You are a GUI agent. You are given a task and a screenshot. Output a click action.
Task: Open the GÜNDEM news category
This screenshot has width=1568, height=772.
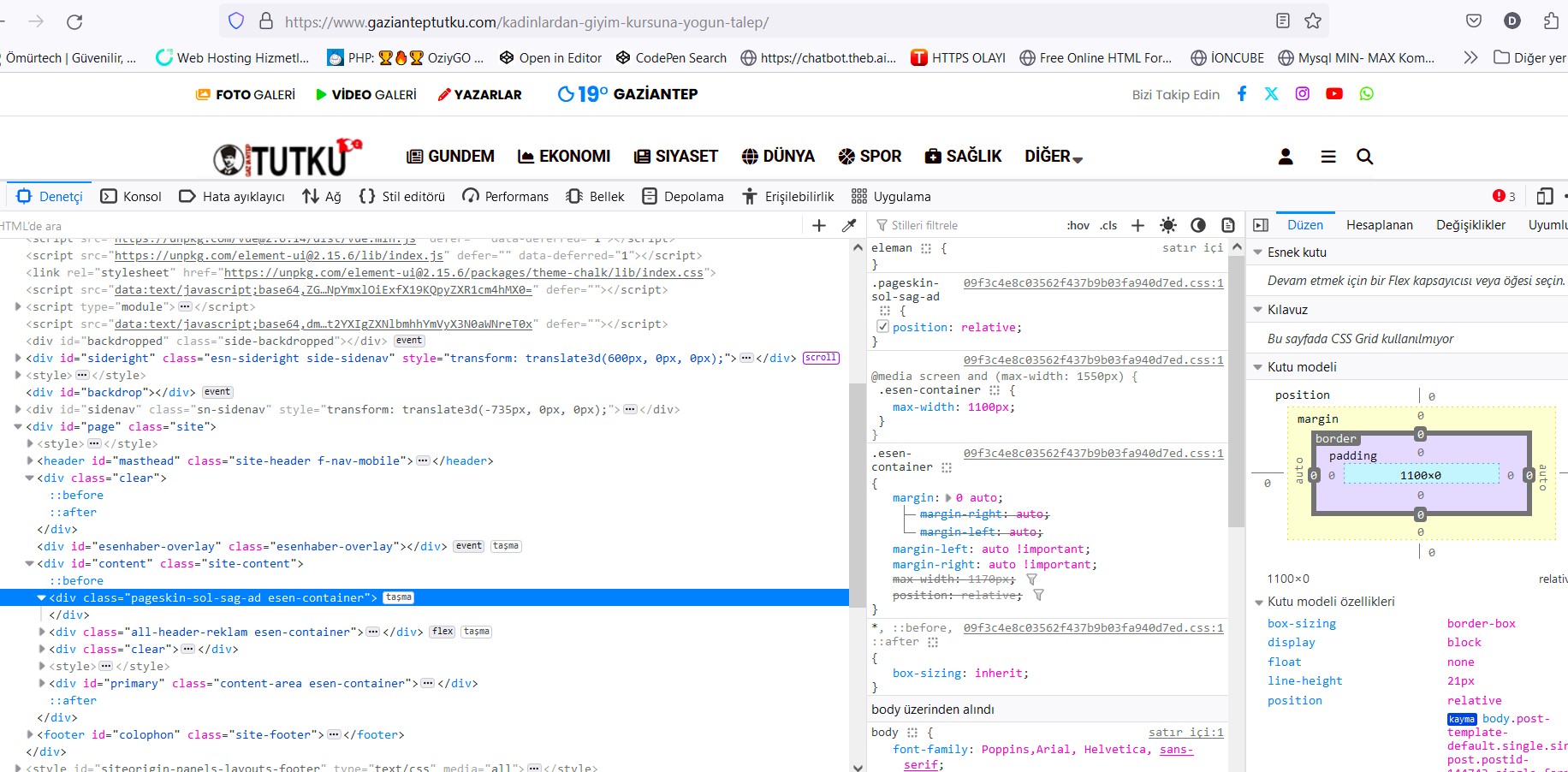tap(450, 156)
